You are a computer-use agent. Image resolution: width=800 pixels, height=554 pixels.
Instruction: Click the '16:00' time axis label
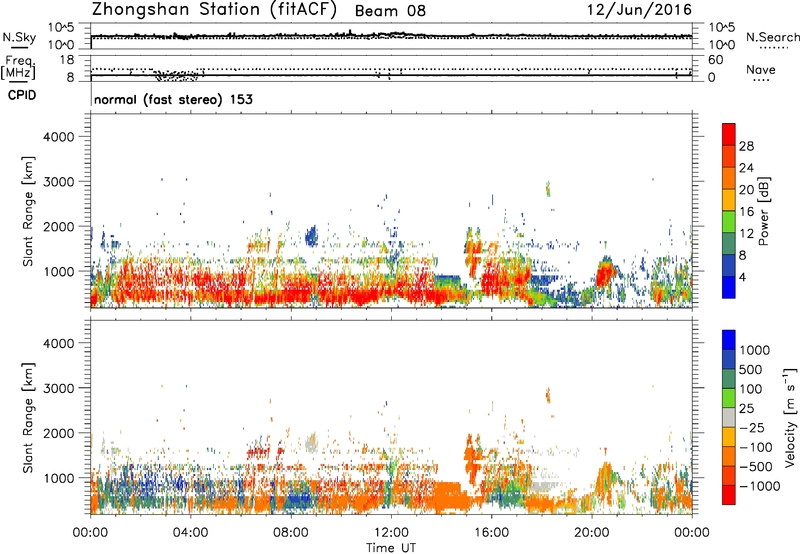click(491, 533)
